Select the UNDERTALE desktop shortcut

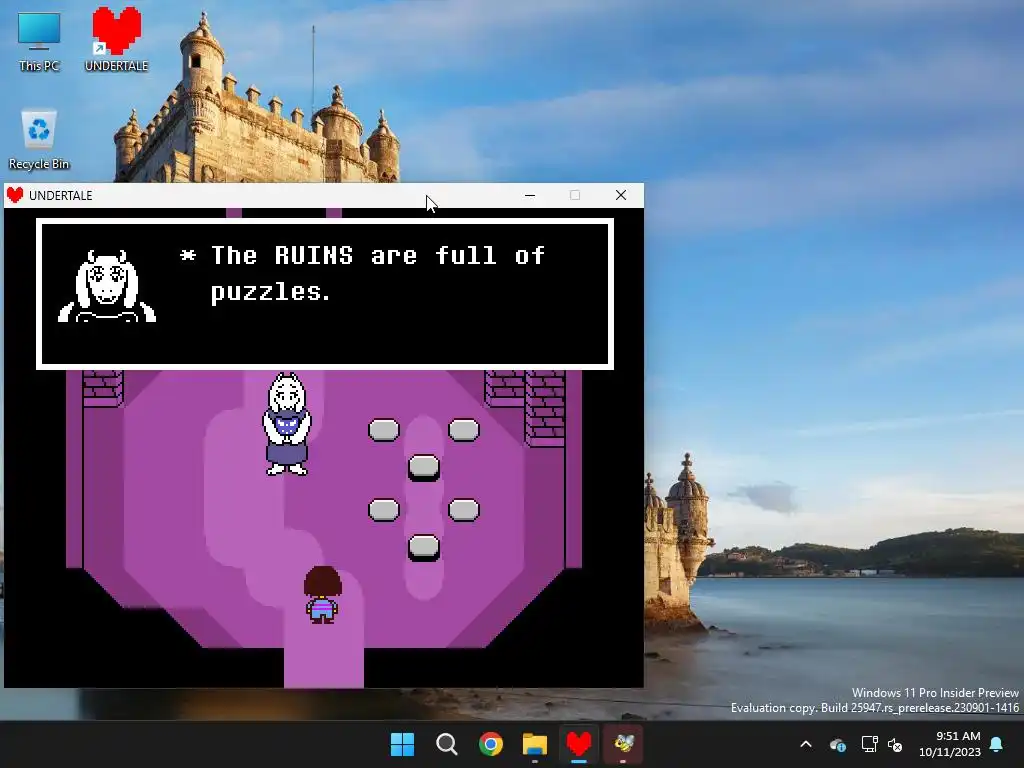(116, 39)
